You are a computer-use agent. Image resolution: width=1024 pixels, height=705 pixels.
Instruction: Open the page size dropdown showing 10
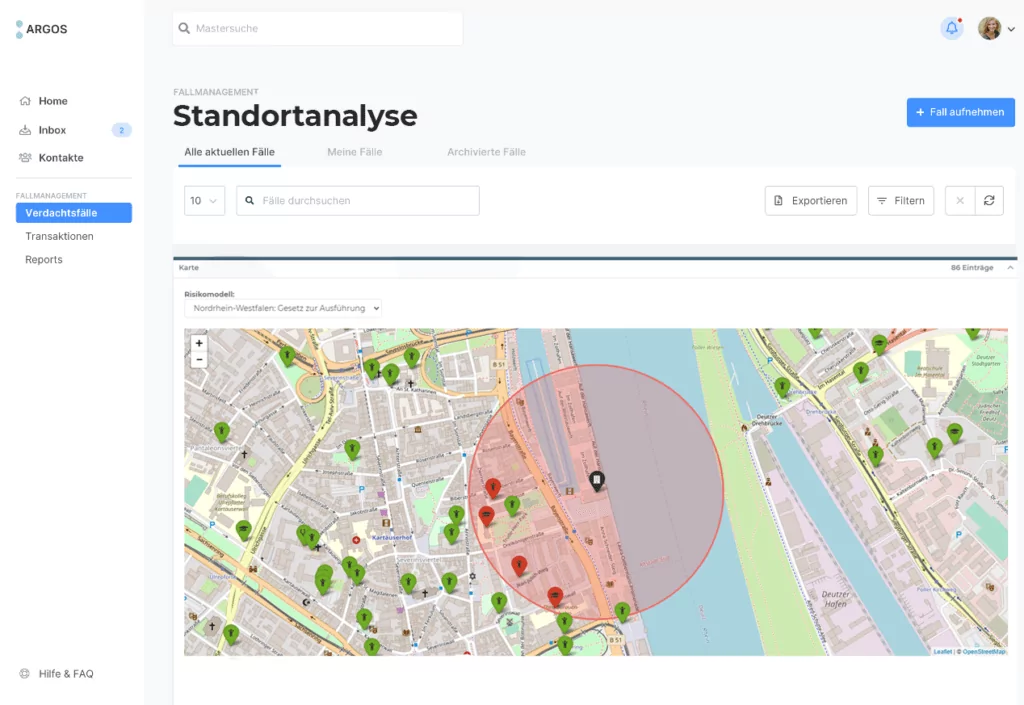click(204, 201)
